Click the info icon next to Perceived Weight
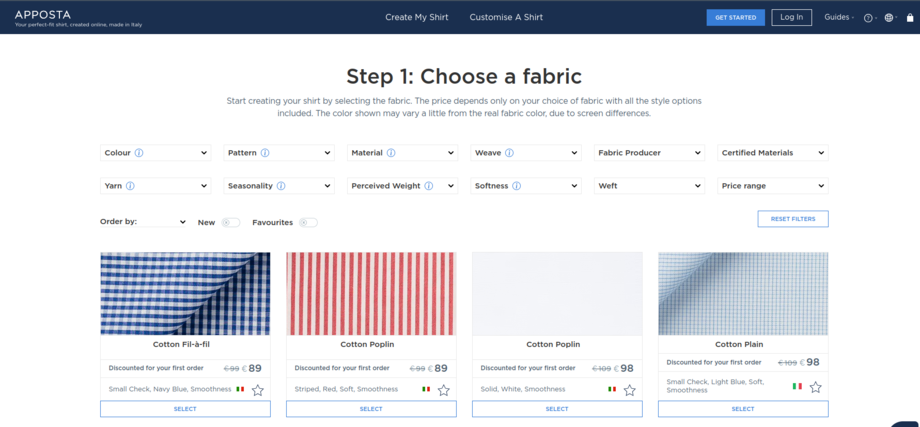920x427 pixels. click(428, 186)
